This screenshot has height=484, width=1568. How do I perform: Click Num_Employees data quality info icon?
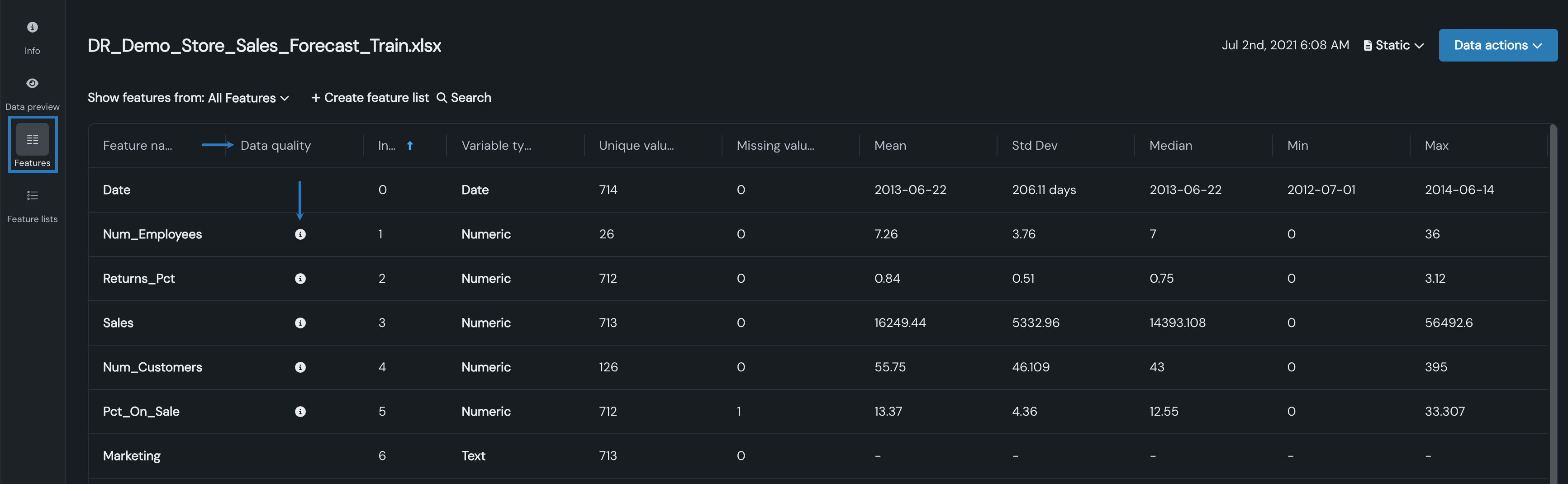[300, 234]
